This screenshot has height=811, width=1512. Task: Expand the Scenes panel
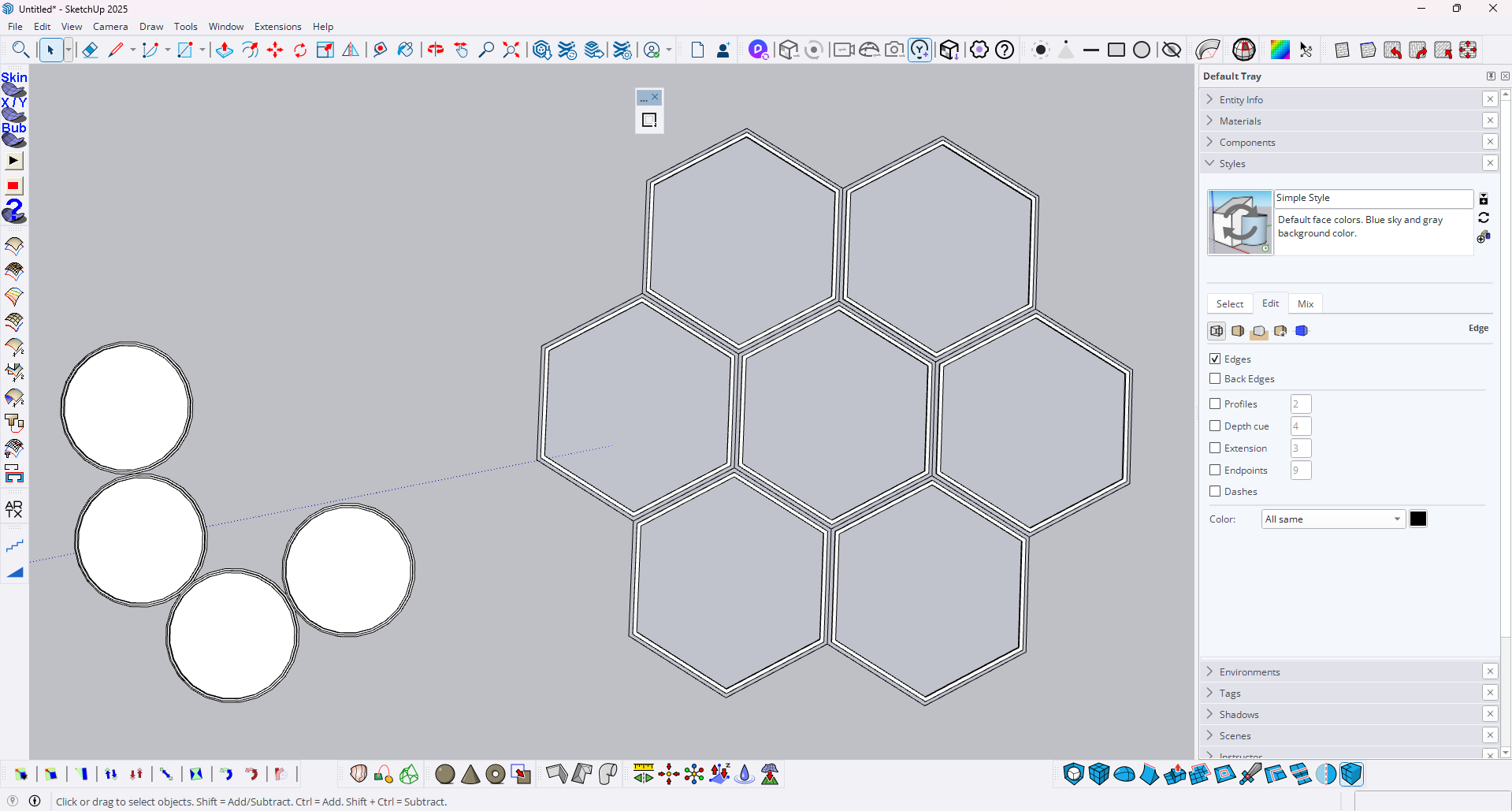[1342, 735]
